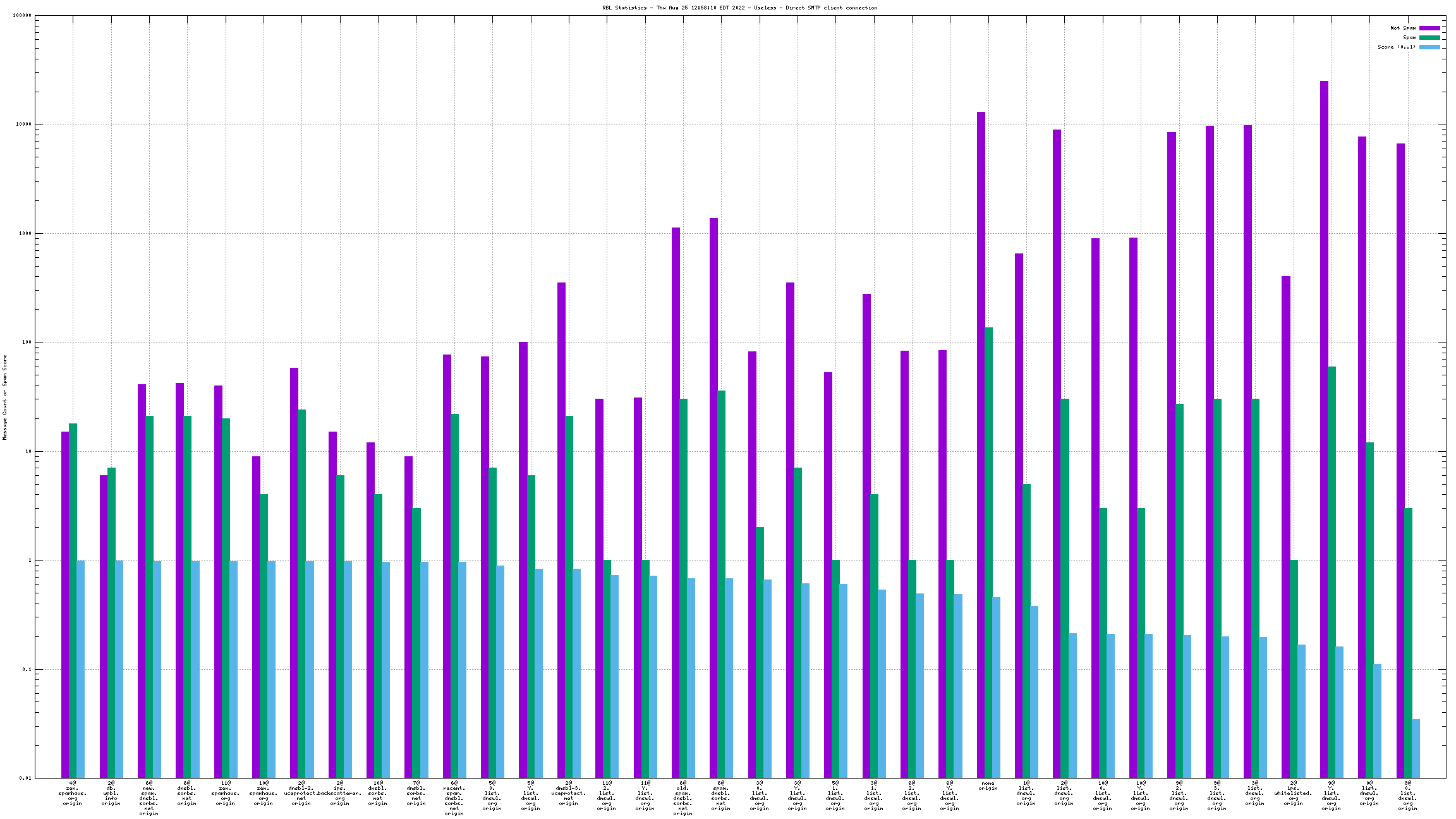
Task: Click the 'Not Spam' legend text
Action: [x=1403, y=28]
